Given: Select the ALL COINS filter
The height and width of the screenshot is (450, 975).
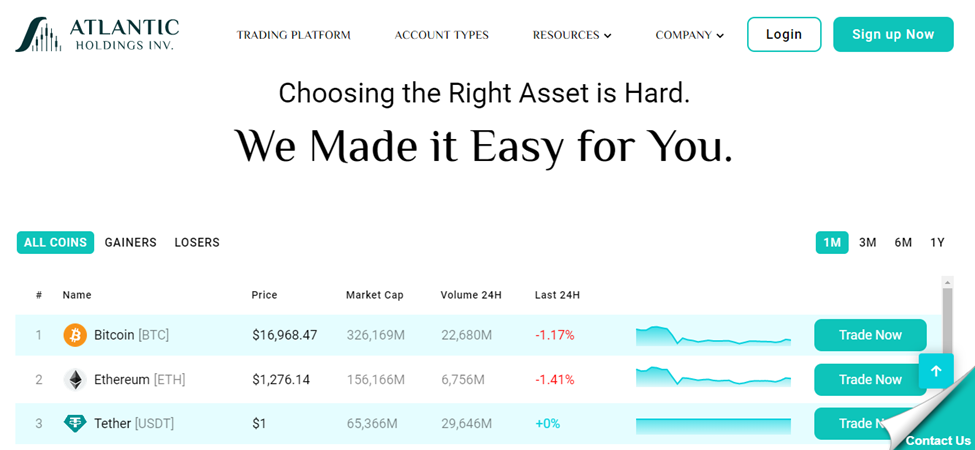Looking at the screenshot, I should tap(55, 242).
